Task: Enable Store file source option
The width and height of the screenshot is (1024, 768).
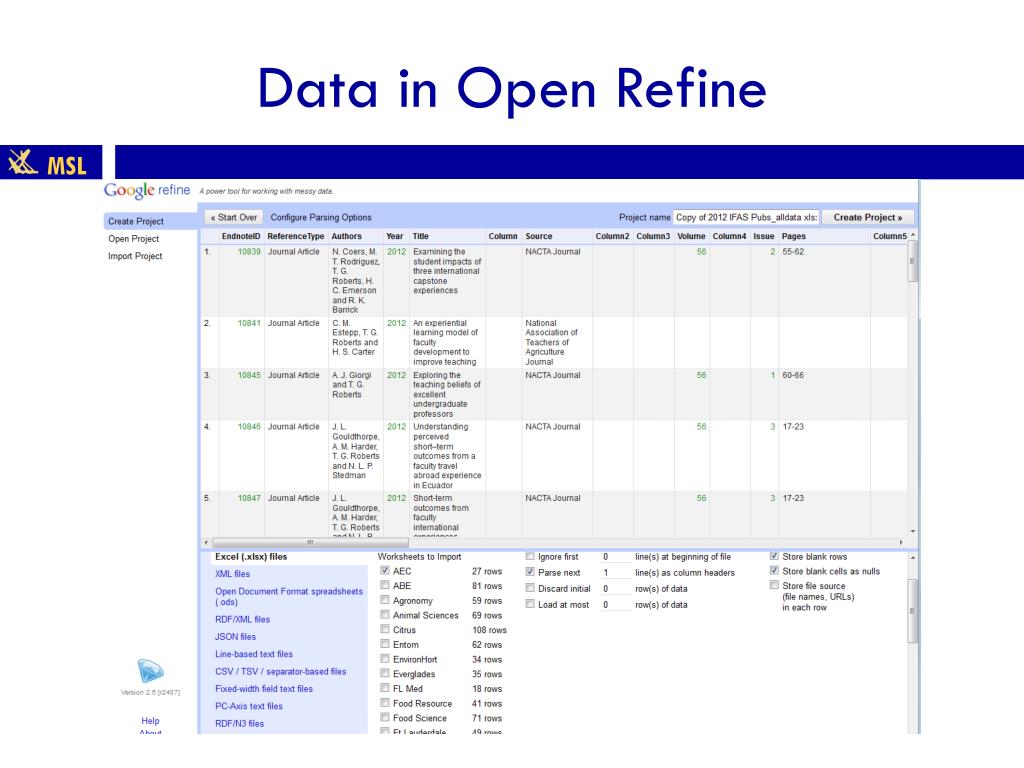Action: [x=774, y=586]
